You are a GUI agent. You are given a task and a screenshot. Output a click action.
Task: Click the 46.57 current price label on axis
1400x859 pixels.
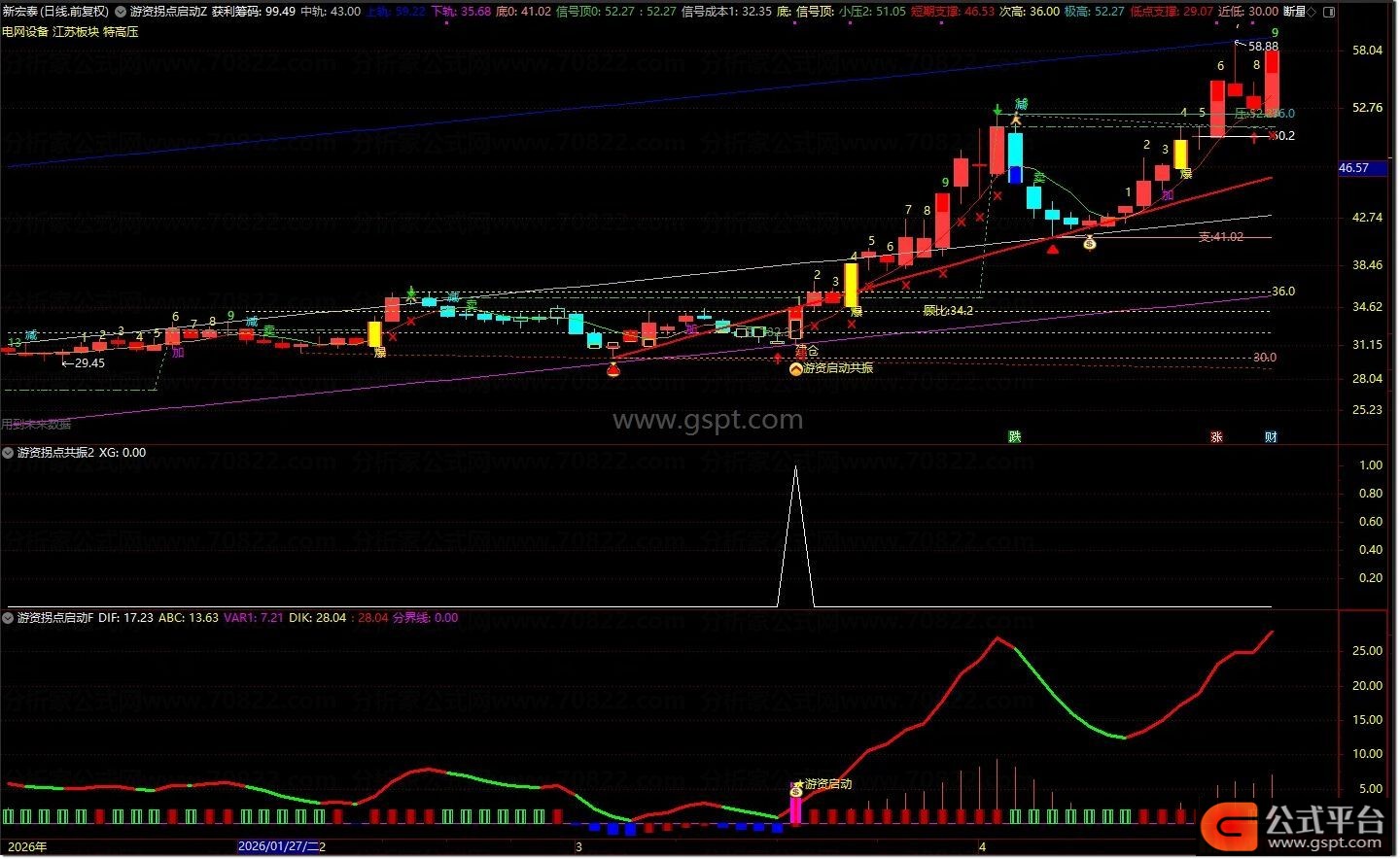pos(1353,168)
